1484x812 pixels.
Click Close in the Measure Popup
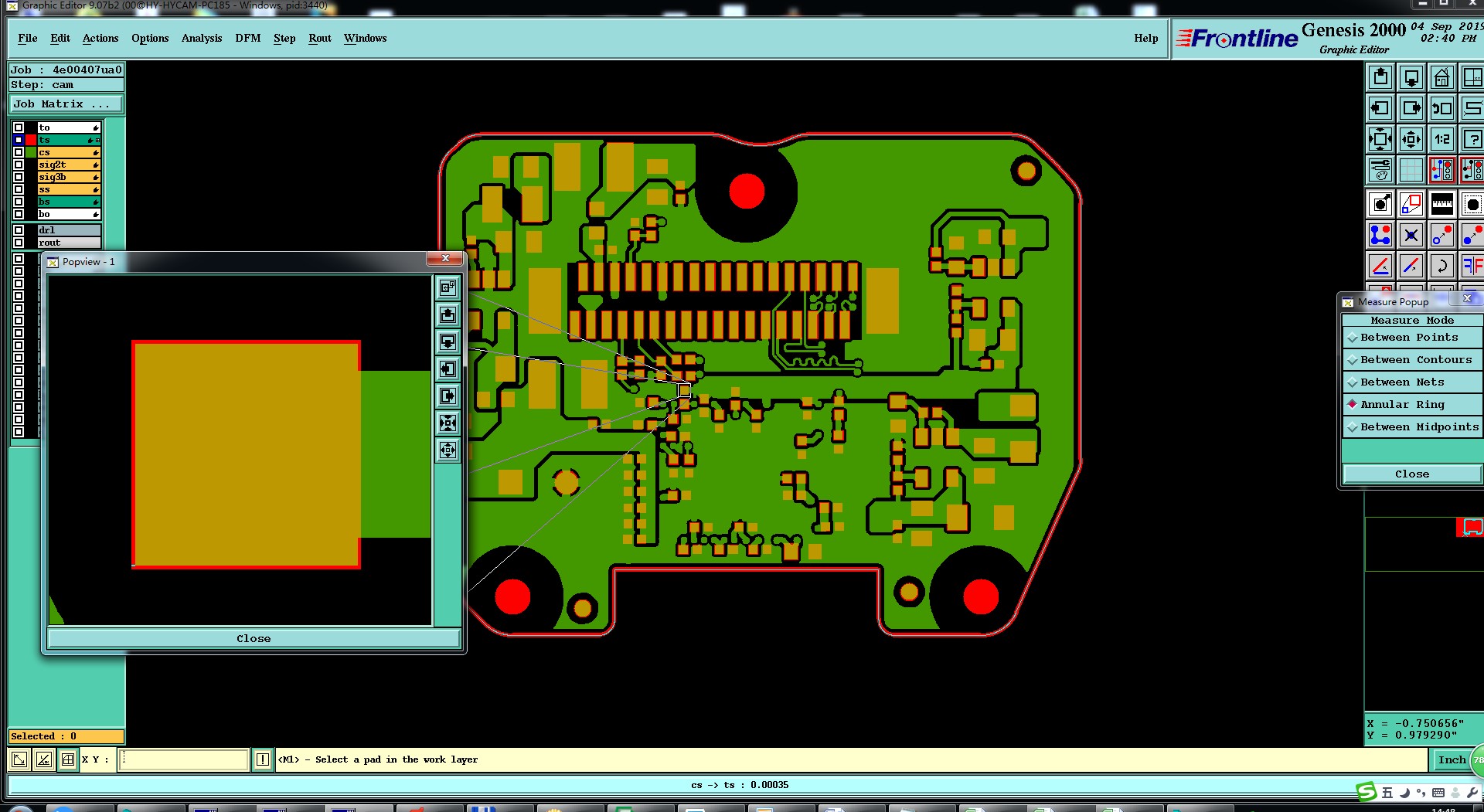1411,474
